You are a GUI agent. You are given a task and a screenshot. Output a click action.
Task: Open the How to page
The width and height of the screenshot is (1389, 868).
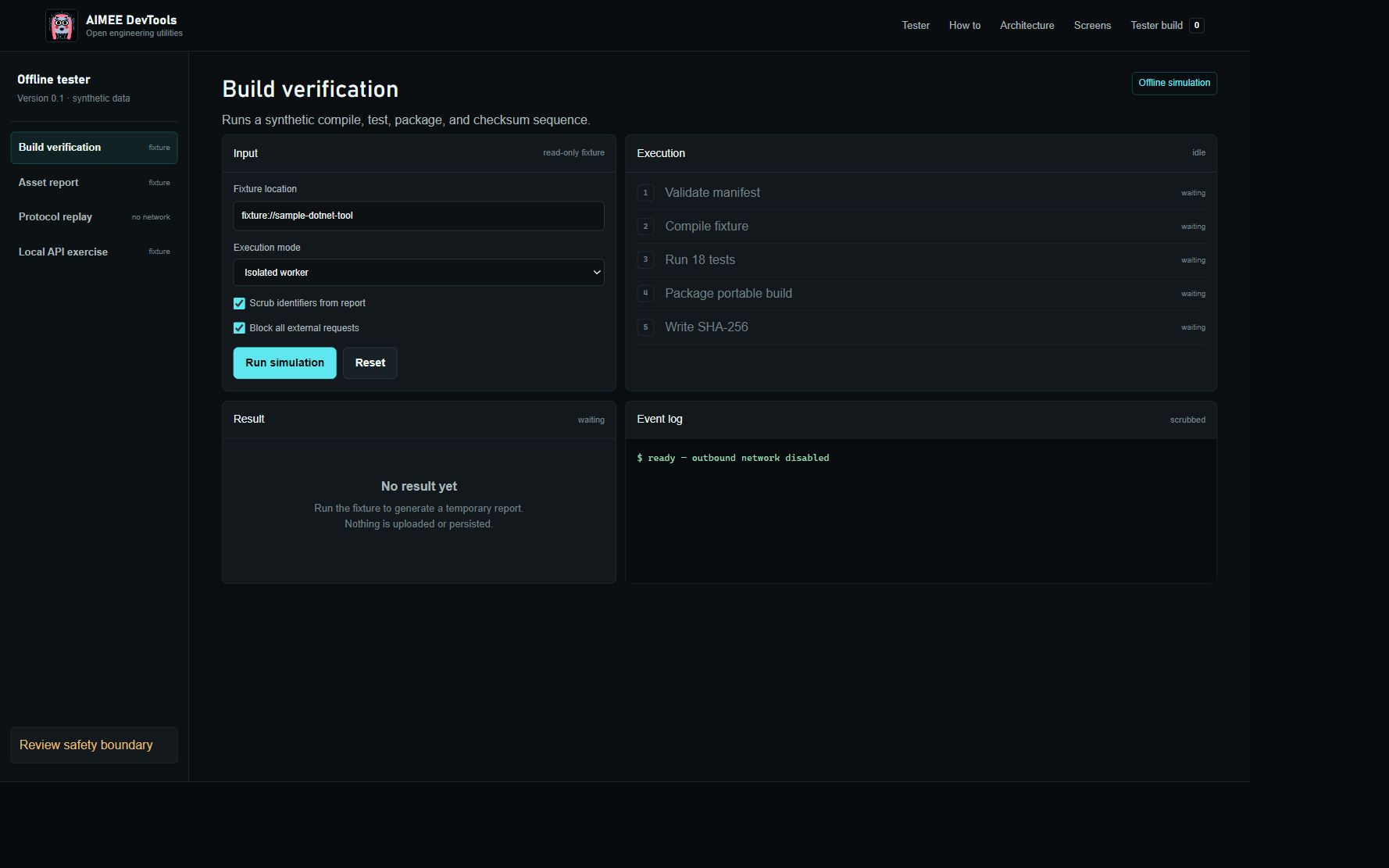965,26
